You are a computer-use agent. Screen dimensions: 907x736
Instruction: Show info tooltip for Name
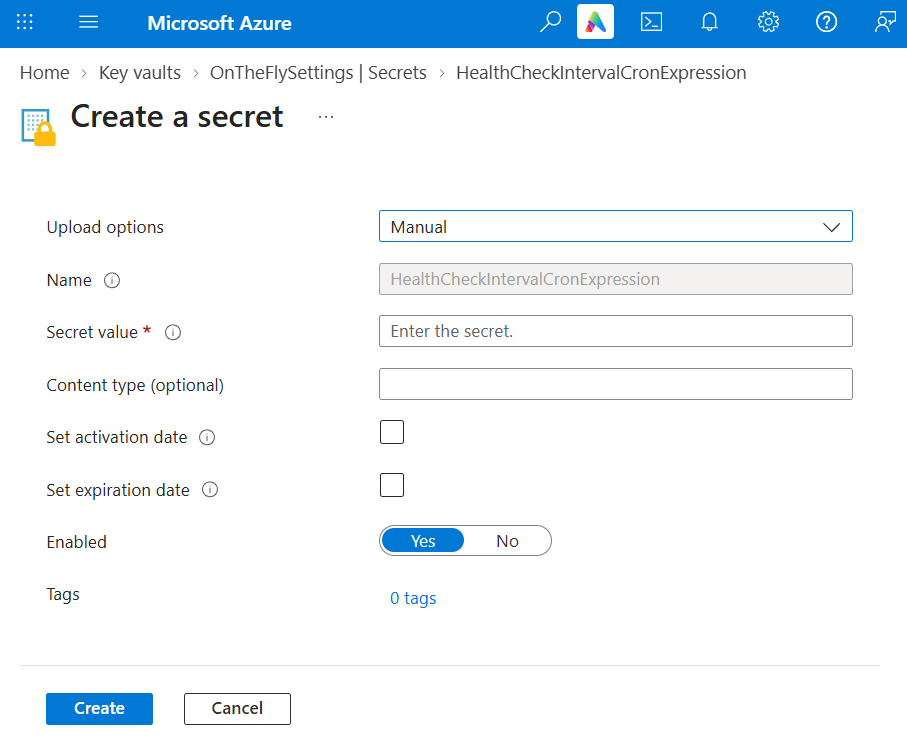point(112,281)
